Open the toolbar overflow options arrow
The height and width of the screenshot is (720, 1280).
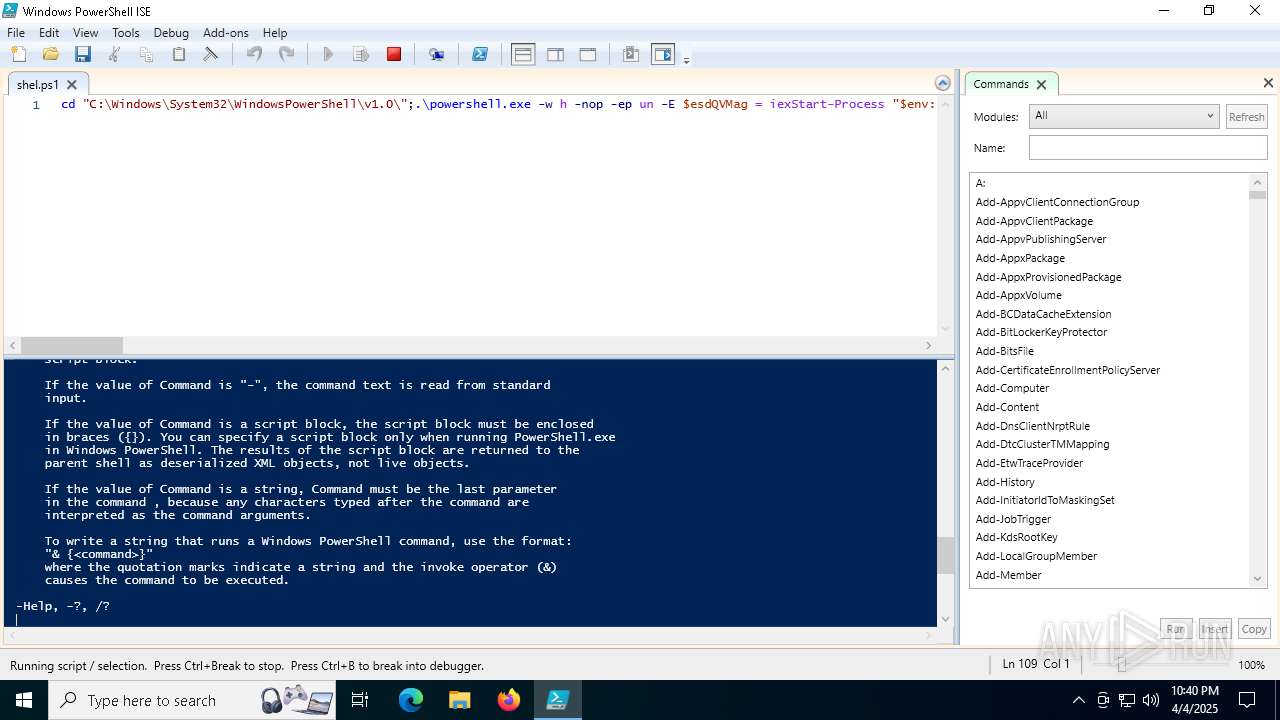coord(686,60)
